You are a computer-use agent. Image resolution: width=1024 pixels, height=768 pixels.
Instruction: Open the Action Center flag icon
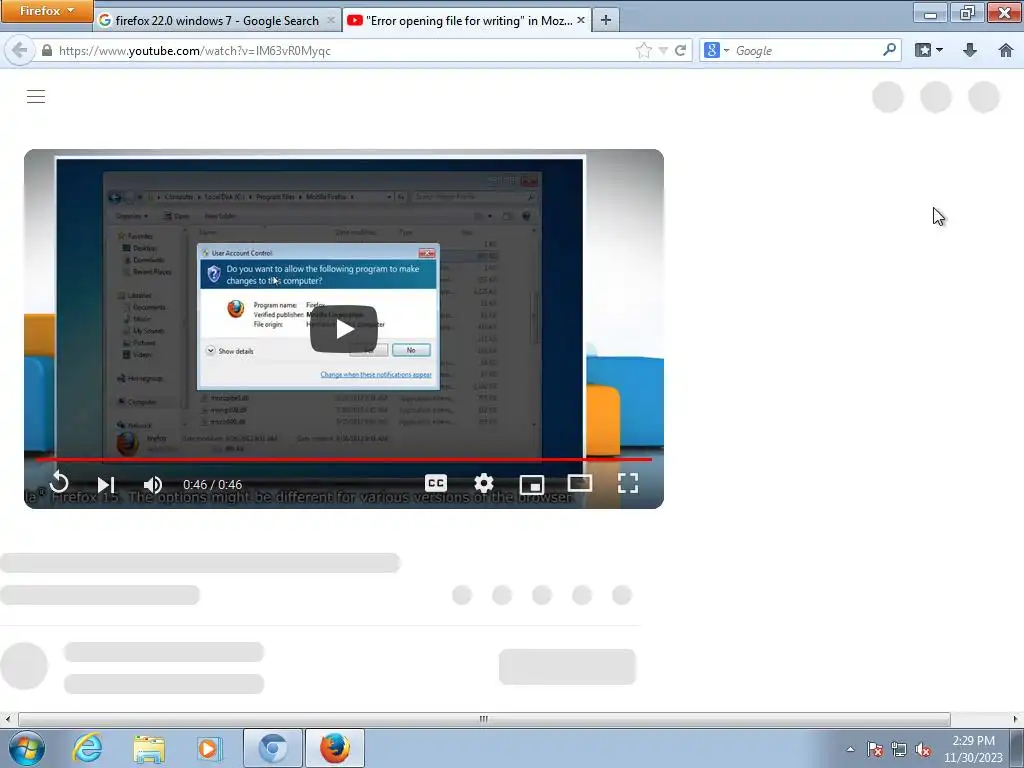click(875, 749)
